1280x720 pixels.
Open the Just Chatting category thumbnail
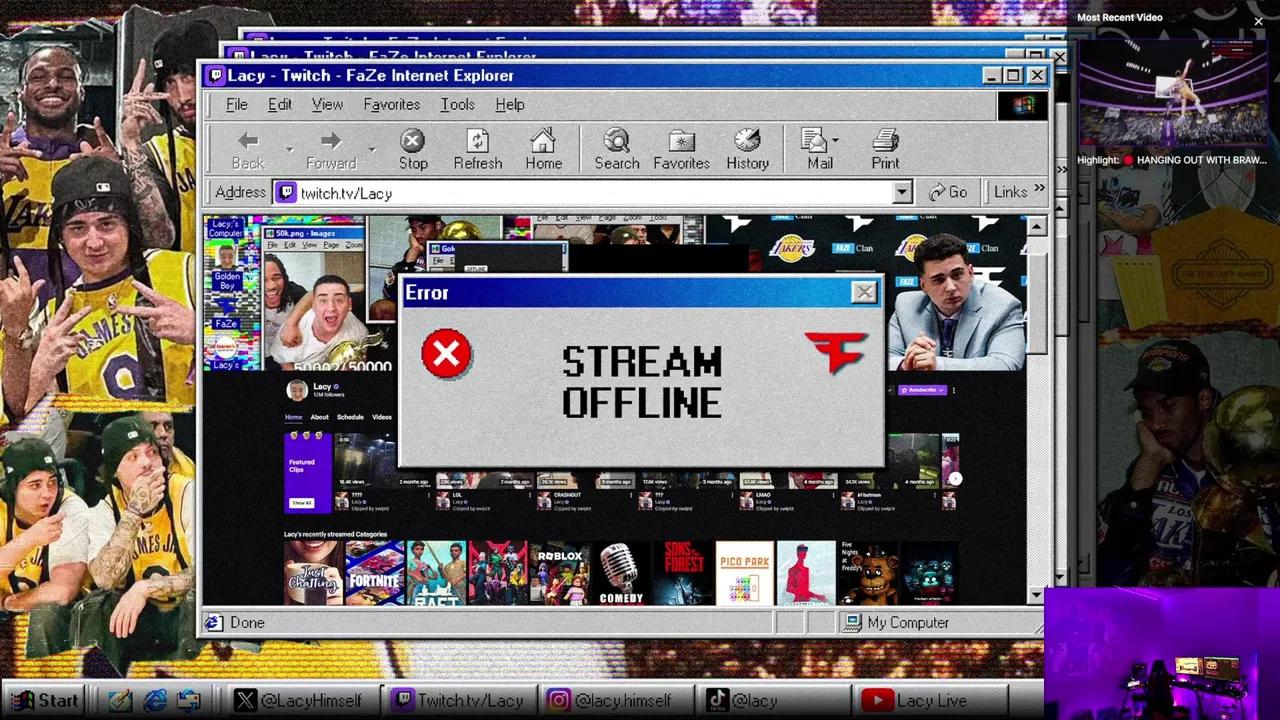[x=313, y=573]
